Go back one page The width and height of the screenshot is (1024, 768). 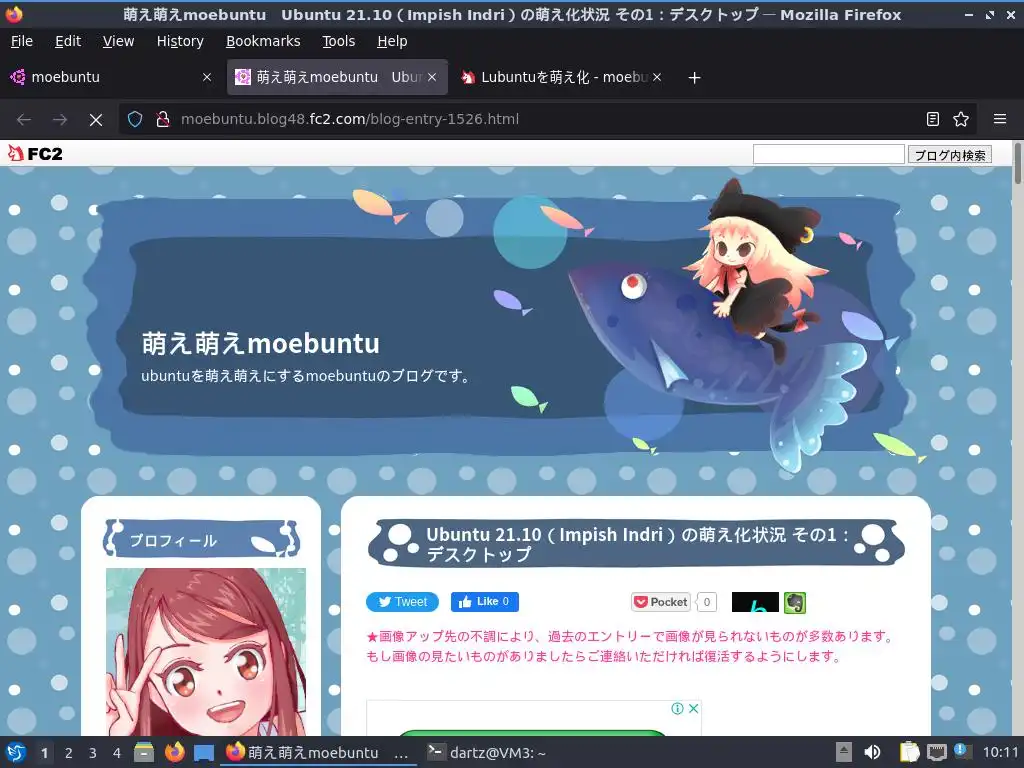[x=24, y=120]
